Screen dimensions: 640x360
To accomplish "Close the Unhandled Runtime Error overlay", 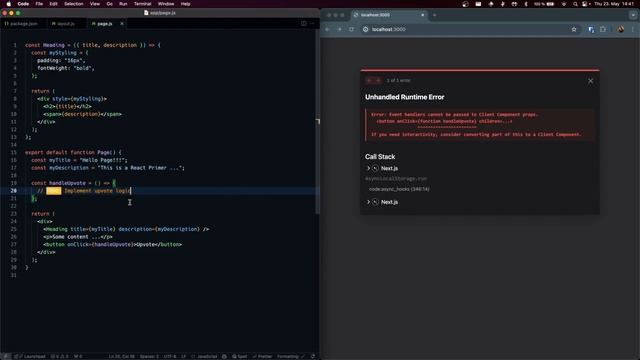I will tap(591, 81).
